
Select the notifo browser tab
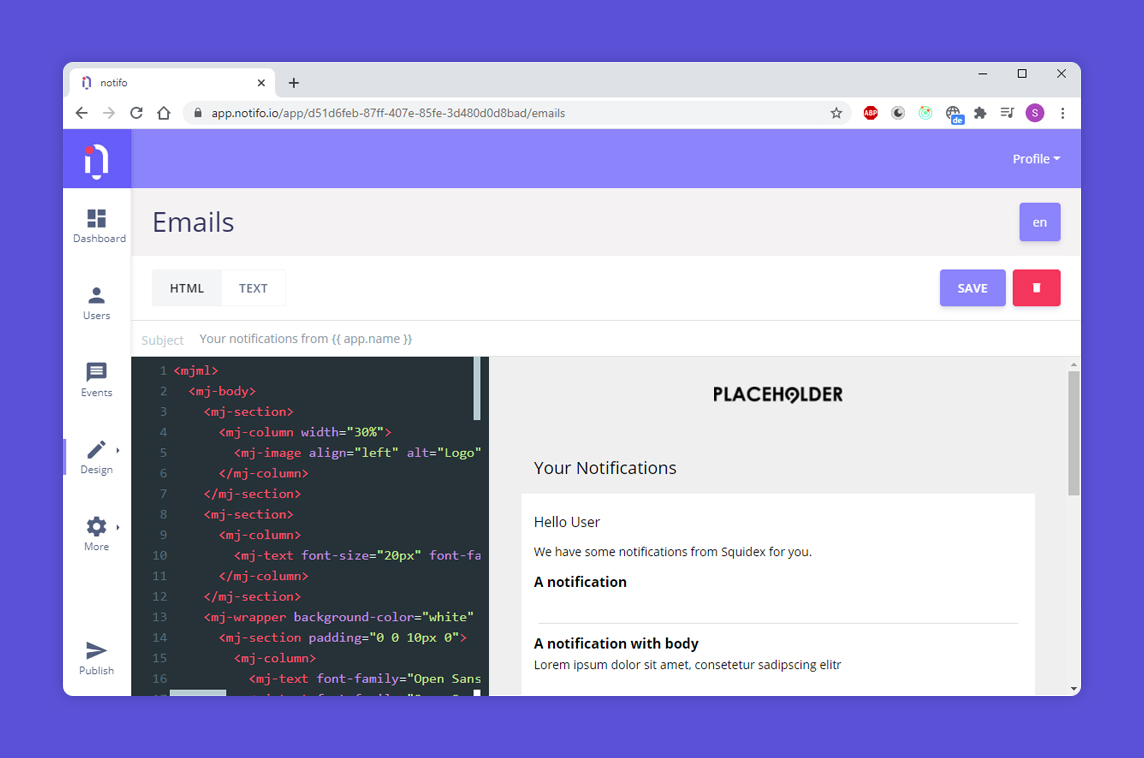coord(173,83)
